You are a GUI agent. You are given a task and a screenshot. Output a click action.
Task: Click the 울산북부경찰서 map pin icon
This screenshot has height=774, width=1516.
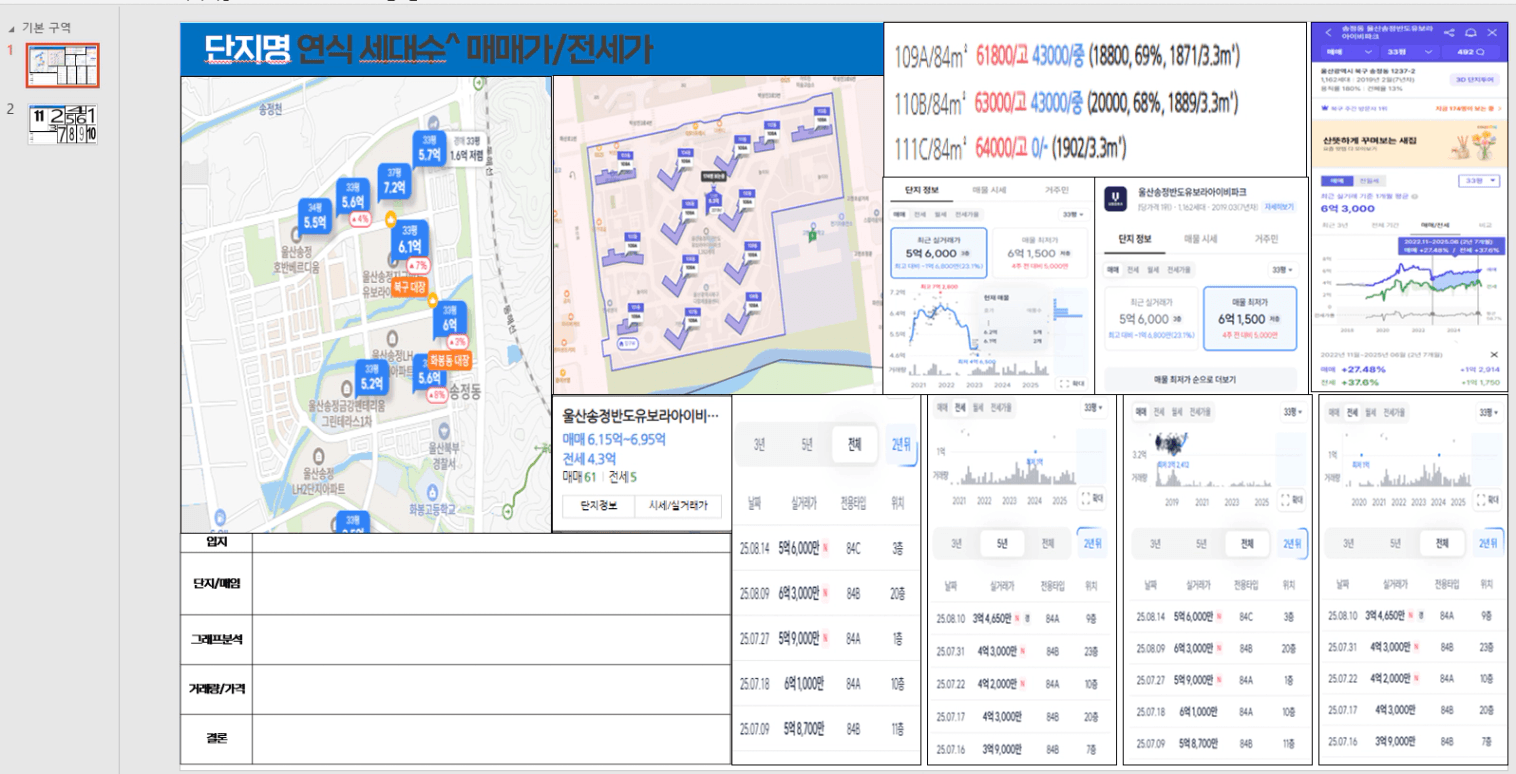445,430
